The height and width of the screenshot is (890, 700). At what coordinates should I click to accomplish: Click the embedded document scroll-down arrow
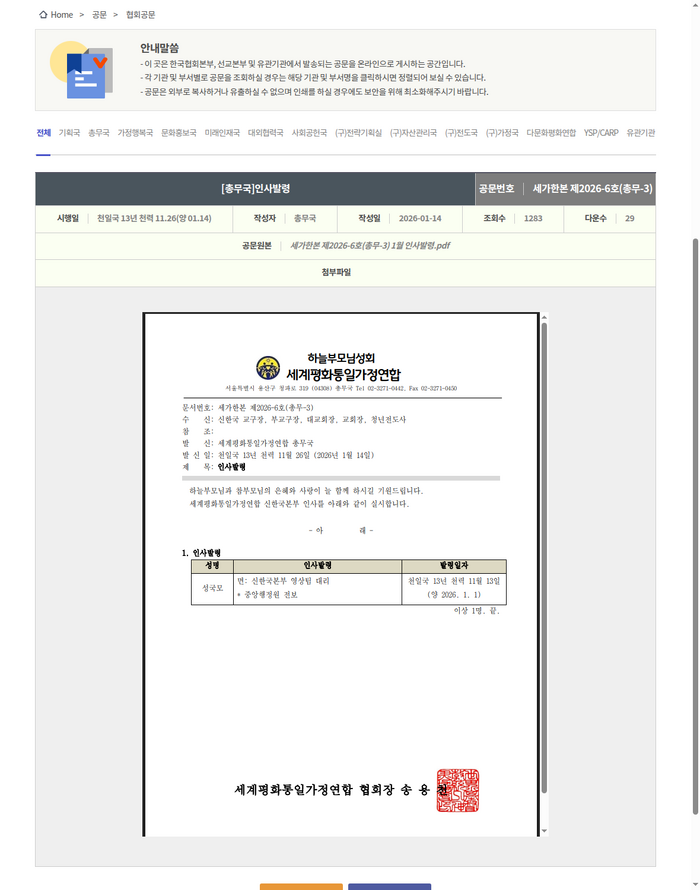(544, 831)
